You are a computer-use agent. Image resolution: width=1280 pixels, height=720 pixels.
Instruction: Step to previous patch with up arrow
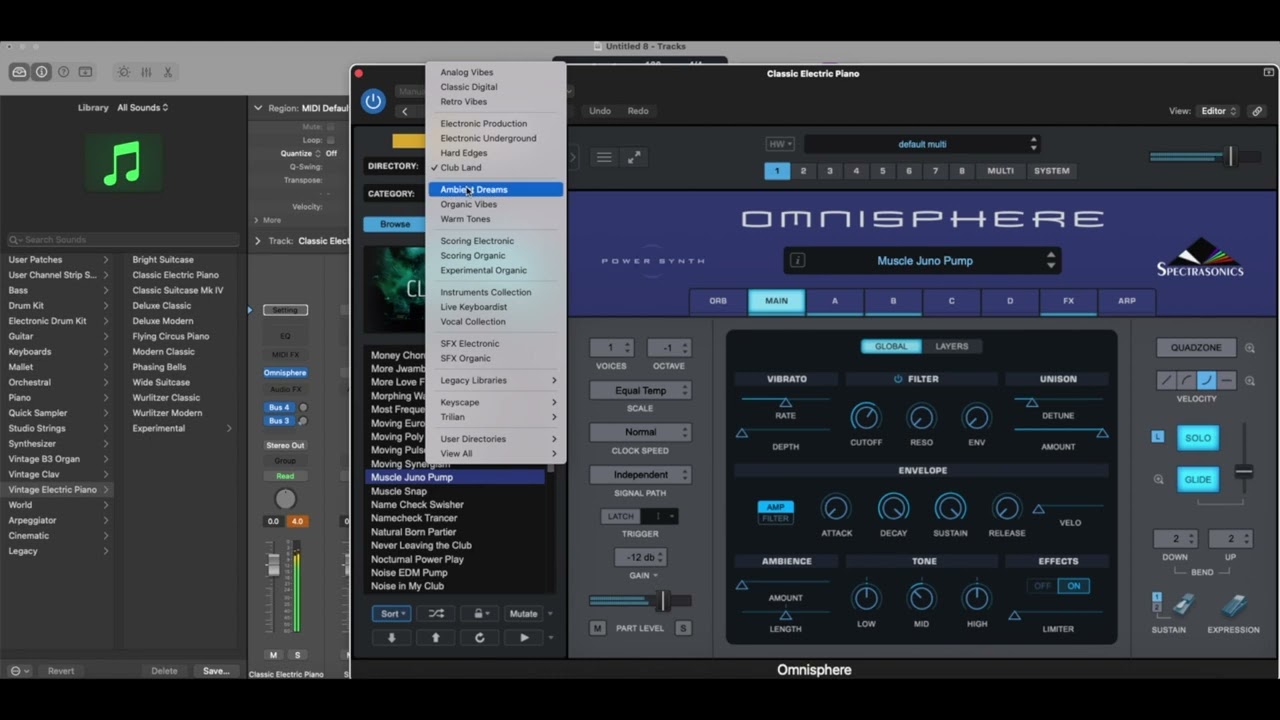click(435, 638)
